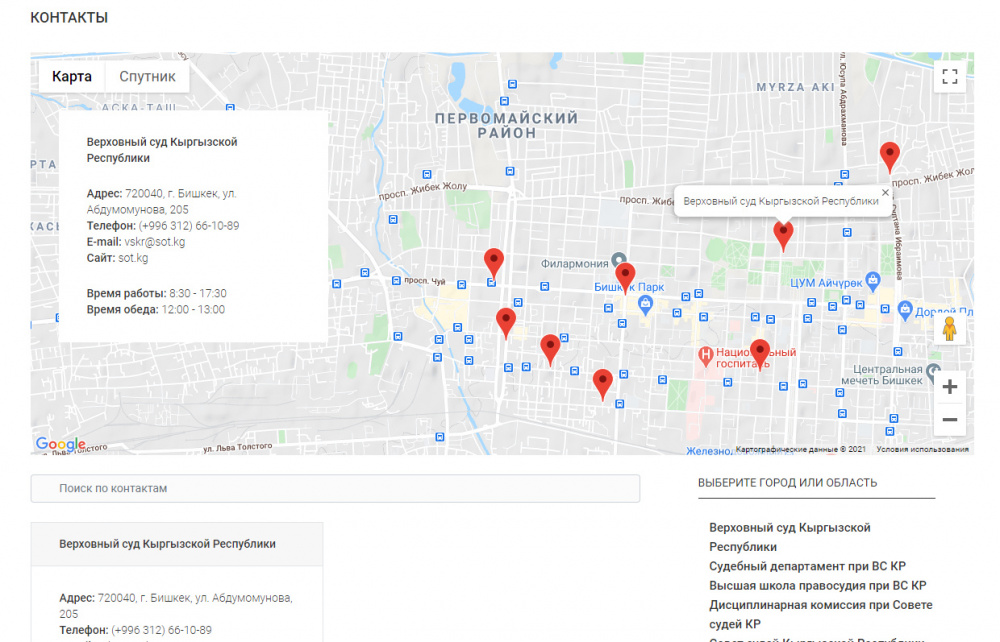Open the vskr@sot.kg email link

155,242
